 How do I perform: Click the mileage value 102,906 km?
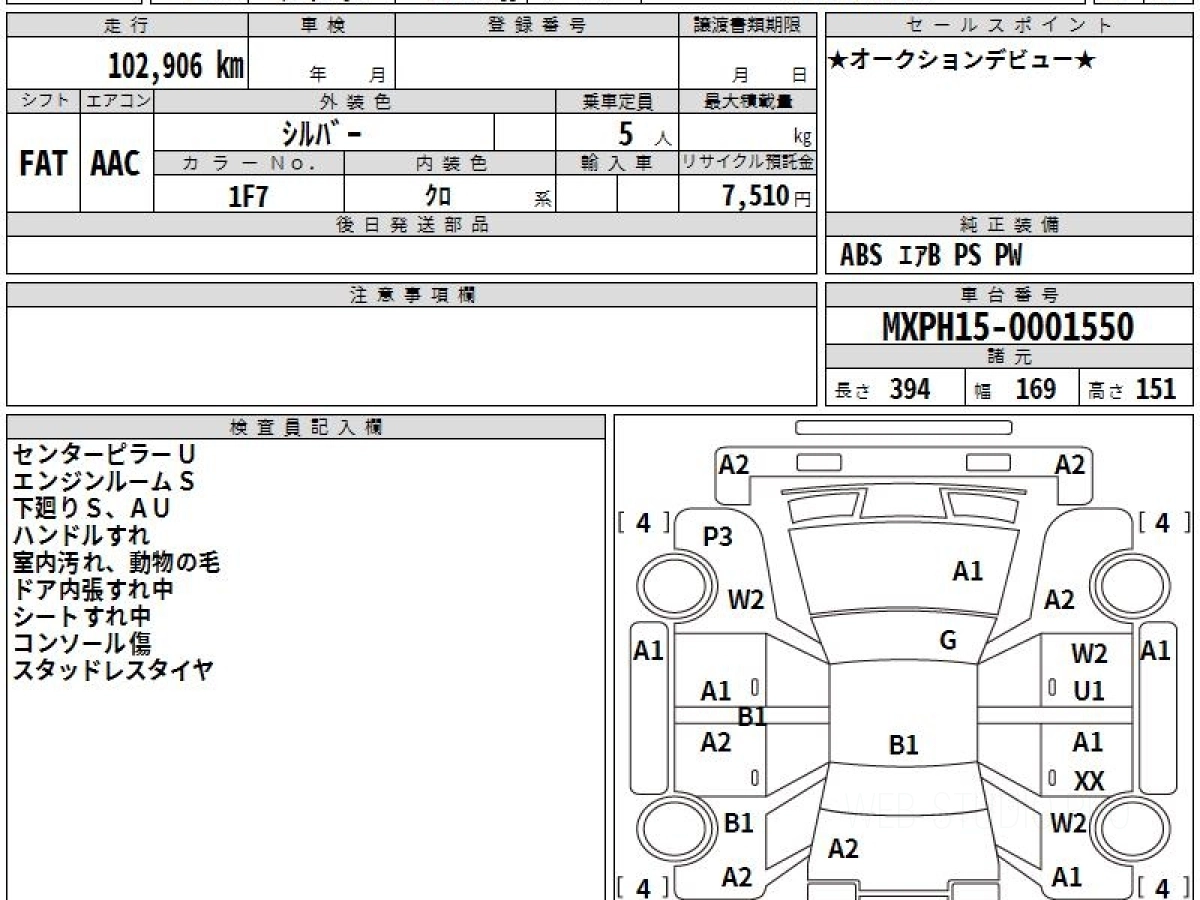click(x=176, y=66)
